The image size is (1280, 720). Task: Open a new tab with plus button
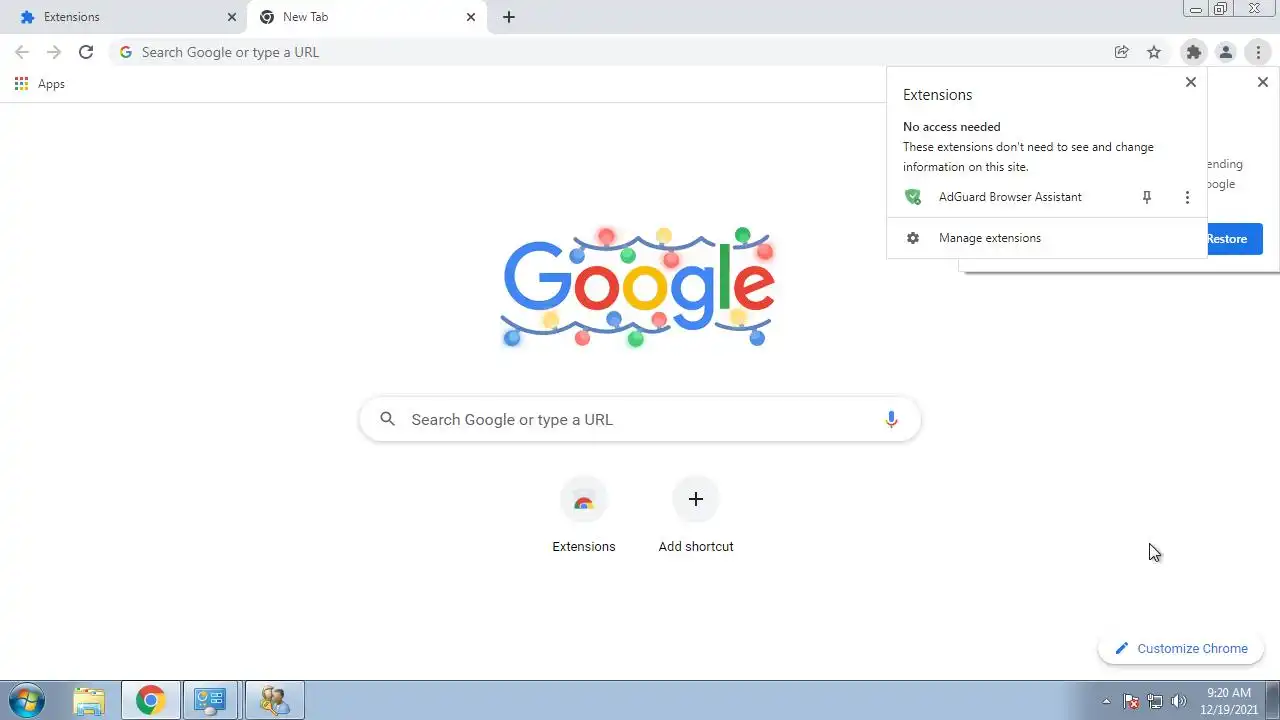(x=508, y=17)
